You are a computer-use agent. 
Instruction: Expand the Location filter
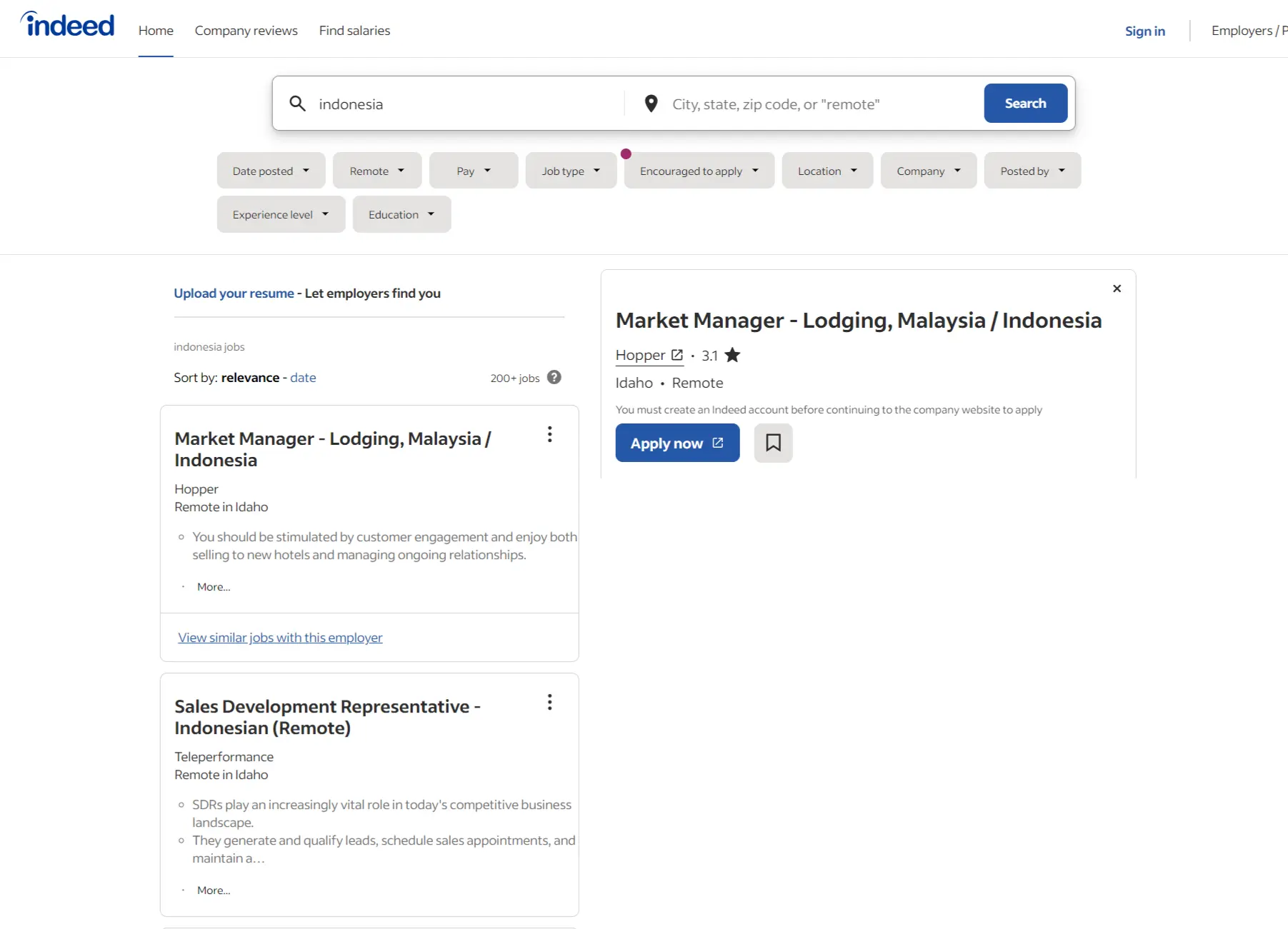(827, 171)
